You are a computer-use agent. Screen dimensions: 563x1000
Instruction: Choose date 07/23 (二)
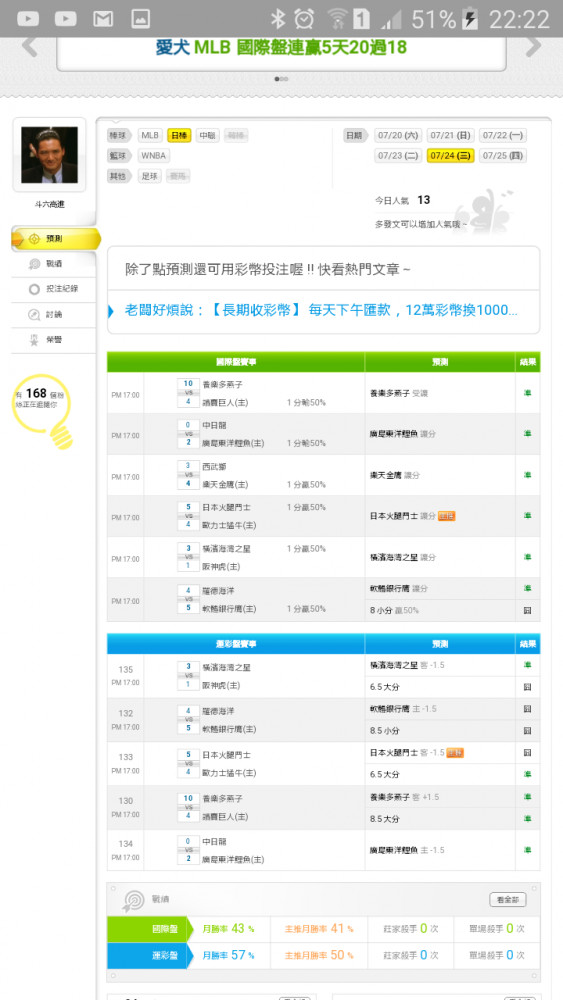(398, 156)
